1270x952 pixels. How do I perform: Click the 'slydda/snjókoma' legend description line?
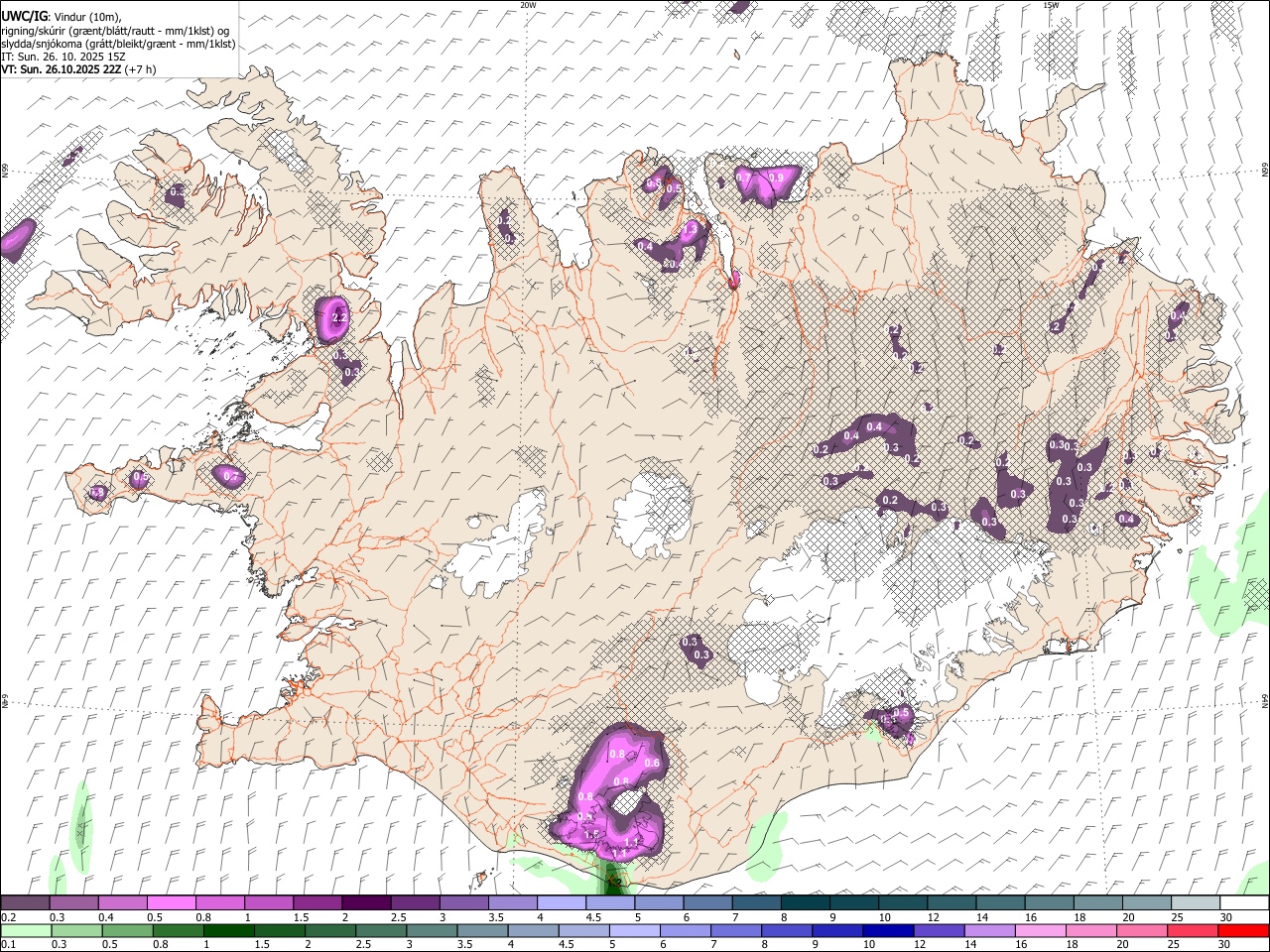(x=118, y=44)
